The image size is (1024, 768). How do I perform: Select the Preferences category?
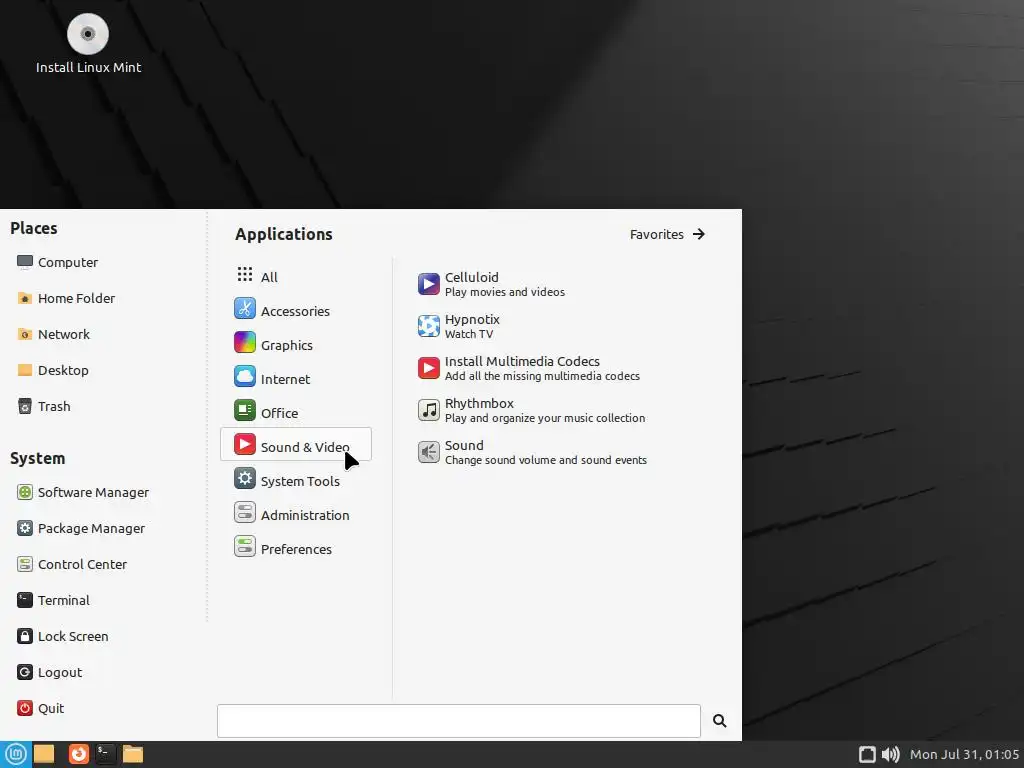(x=296, y=548)
